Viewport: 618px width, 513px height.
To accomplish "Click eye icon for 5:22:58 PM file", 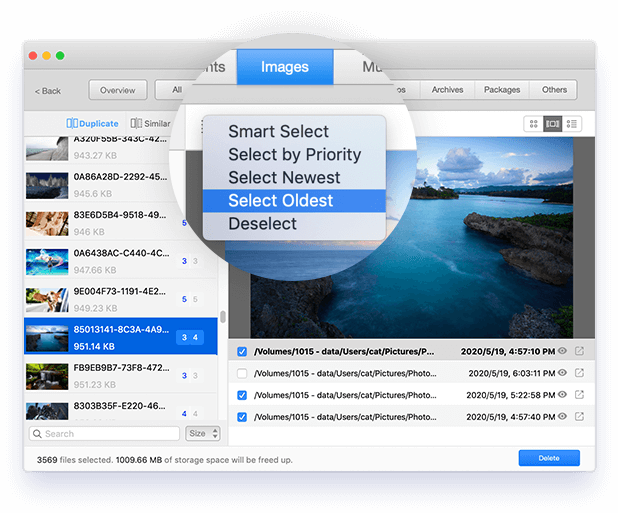I will point(562,394).
